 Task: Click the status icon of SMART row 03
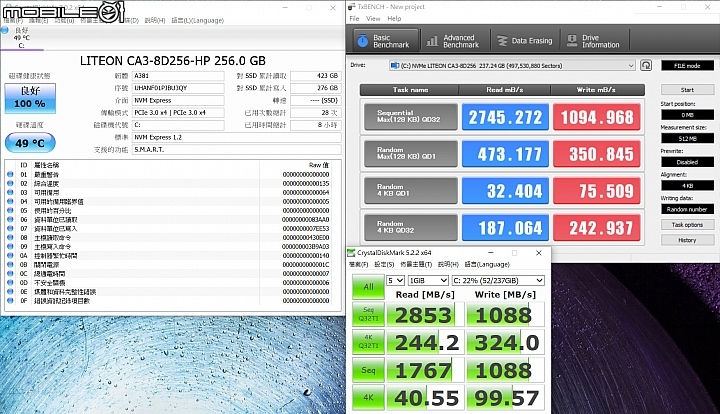(x=10, y=192)
